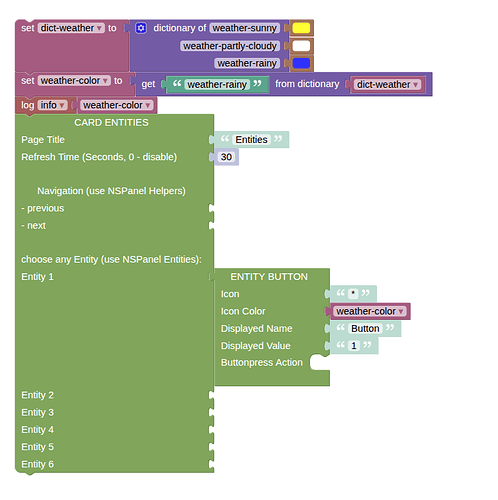Screen dimensions: 498x500
Task: Edit the weather-sunny key field
Action: (x=245, y=28)
